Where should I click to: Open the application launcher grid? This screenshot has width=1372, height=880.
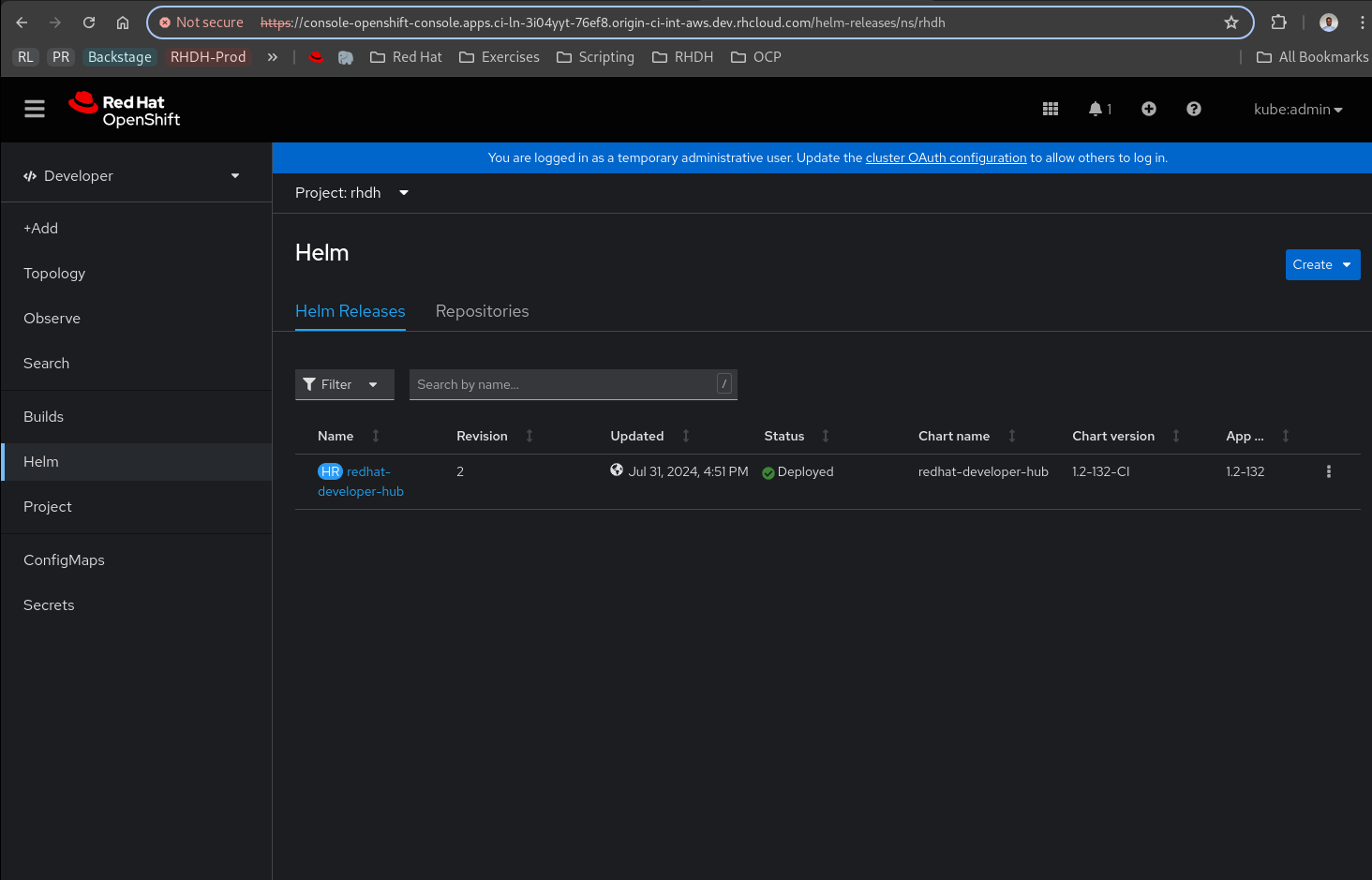coord(1051,110)
